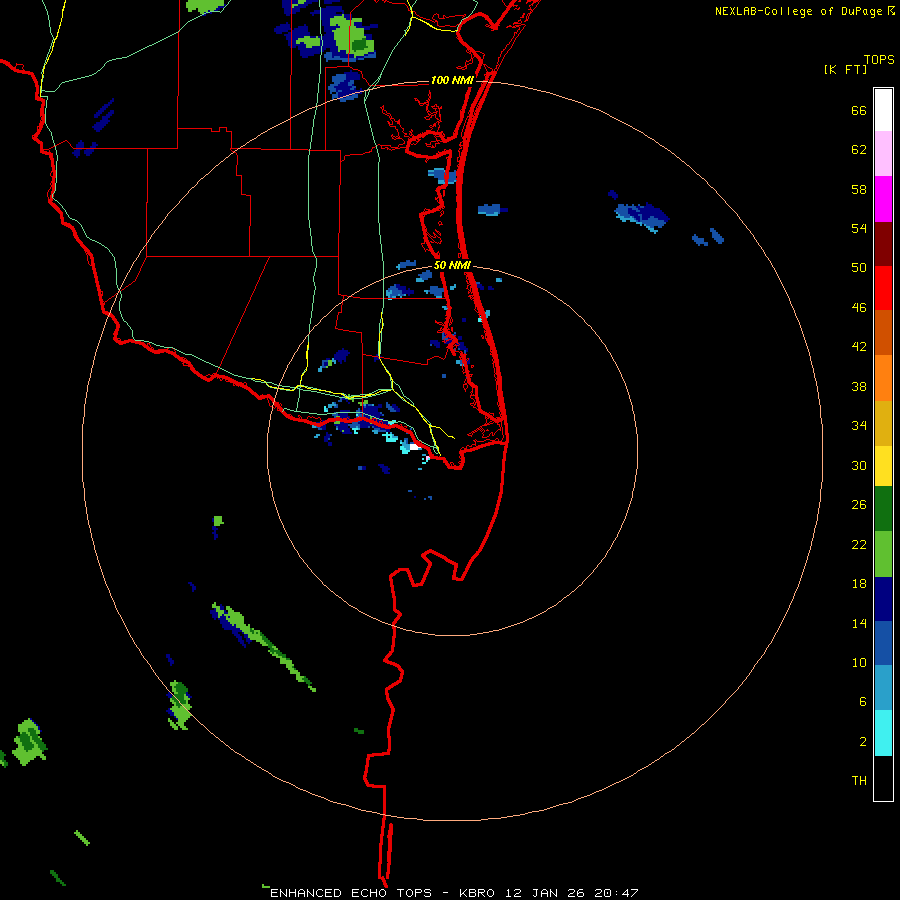Click the KBRO station identifier

click(478, 893)
